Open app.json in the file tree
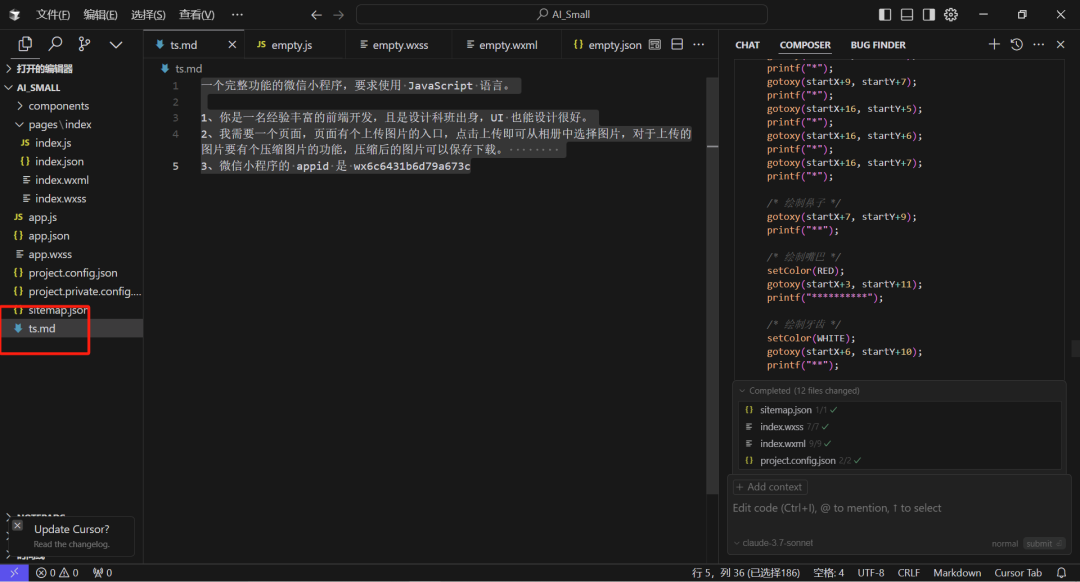The image size is (1080, 582). click(49, 236)
